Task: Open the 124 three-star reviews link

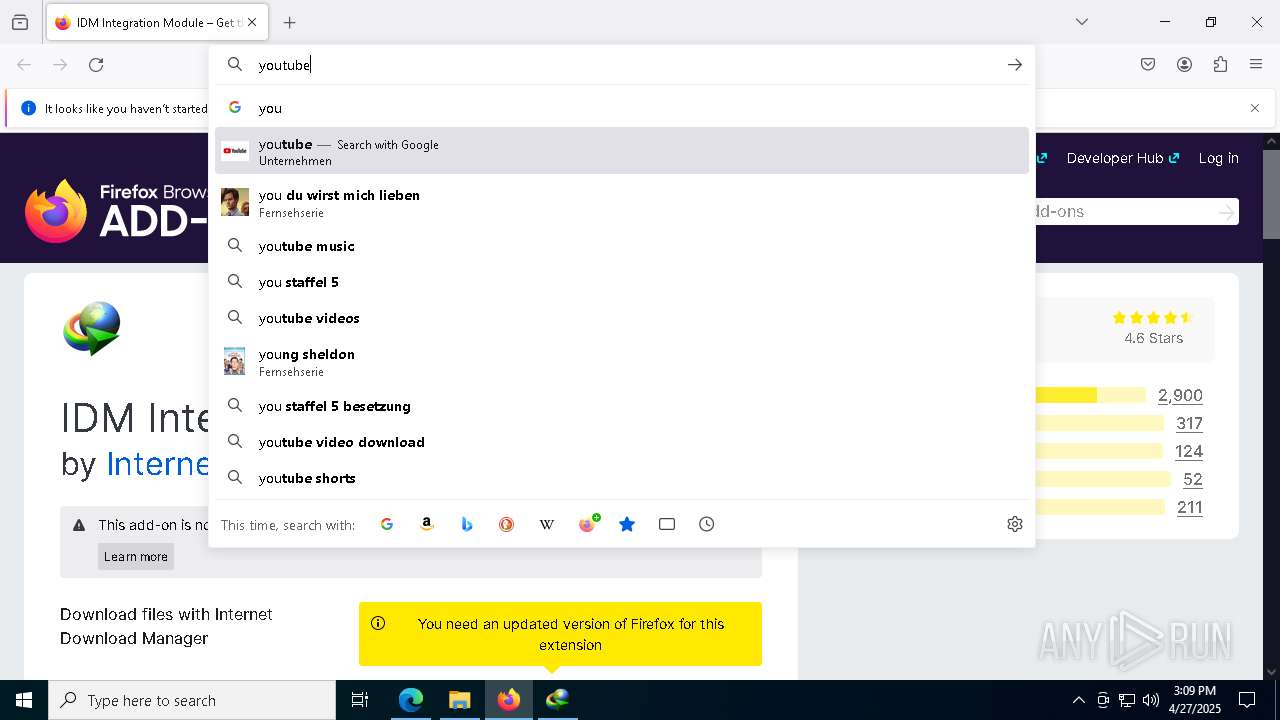Action: point(1189,451)
